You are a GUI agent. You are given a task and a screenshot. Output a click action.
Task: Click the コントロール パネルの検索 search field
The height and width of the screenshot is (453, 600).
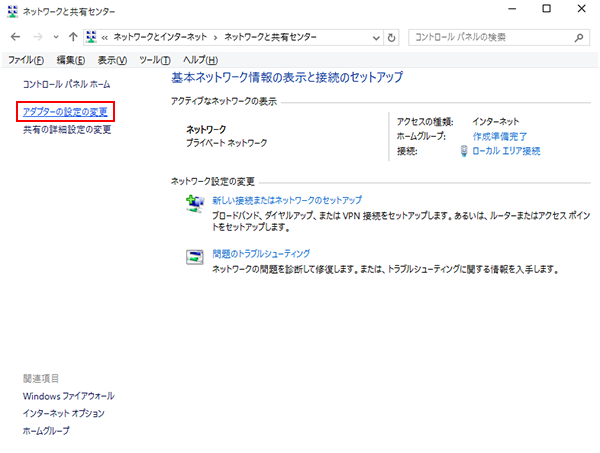490,37
